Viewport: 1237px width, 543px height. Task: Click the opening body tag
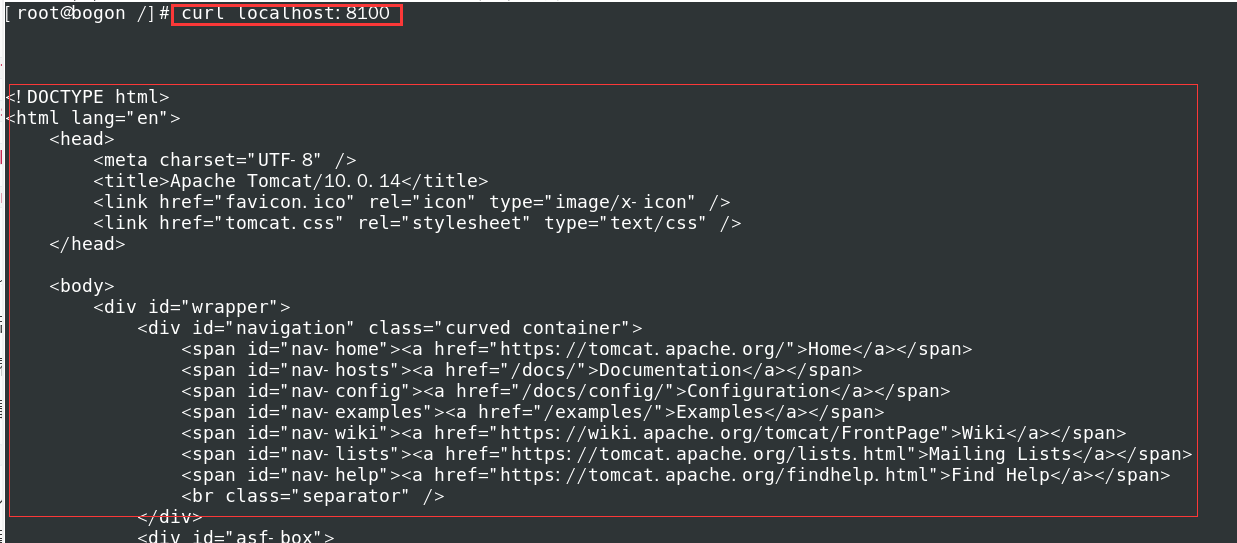[82, 286]
